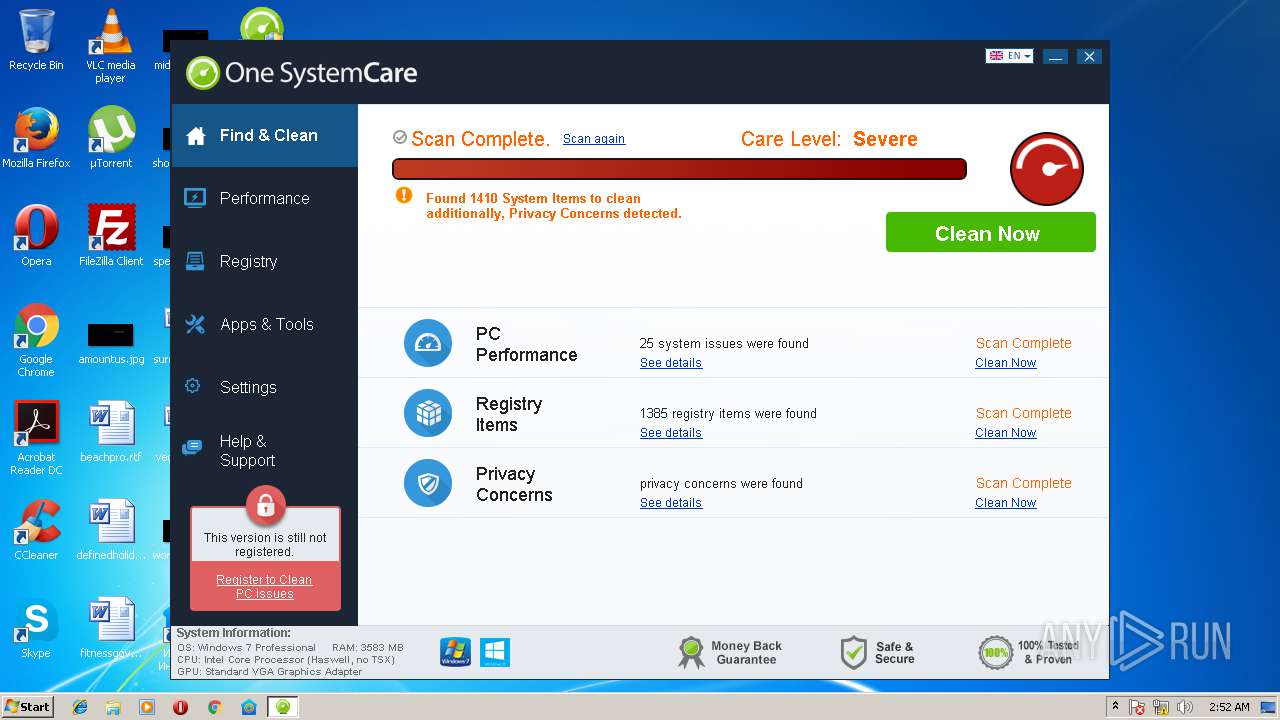Click Register to Clean PC issues link
Viewport: 1280px width, 720px height.
[264, 587]
